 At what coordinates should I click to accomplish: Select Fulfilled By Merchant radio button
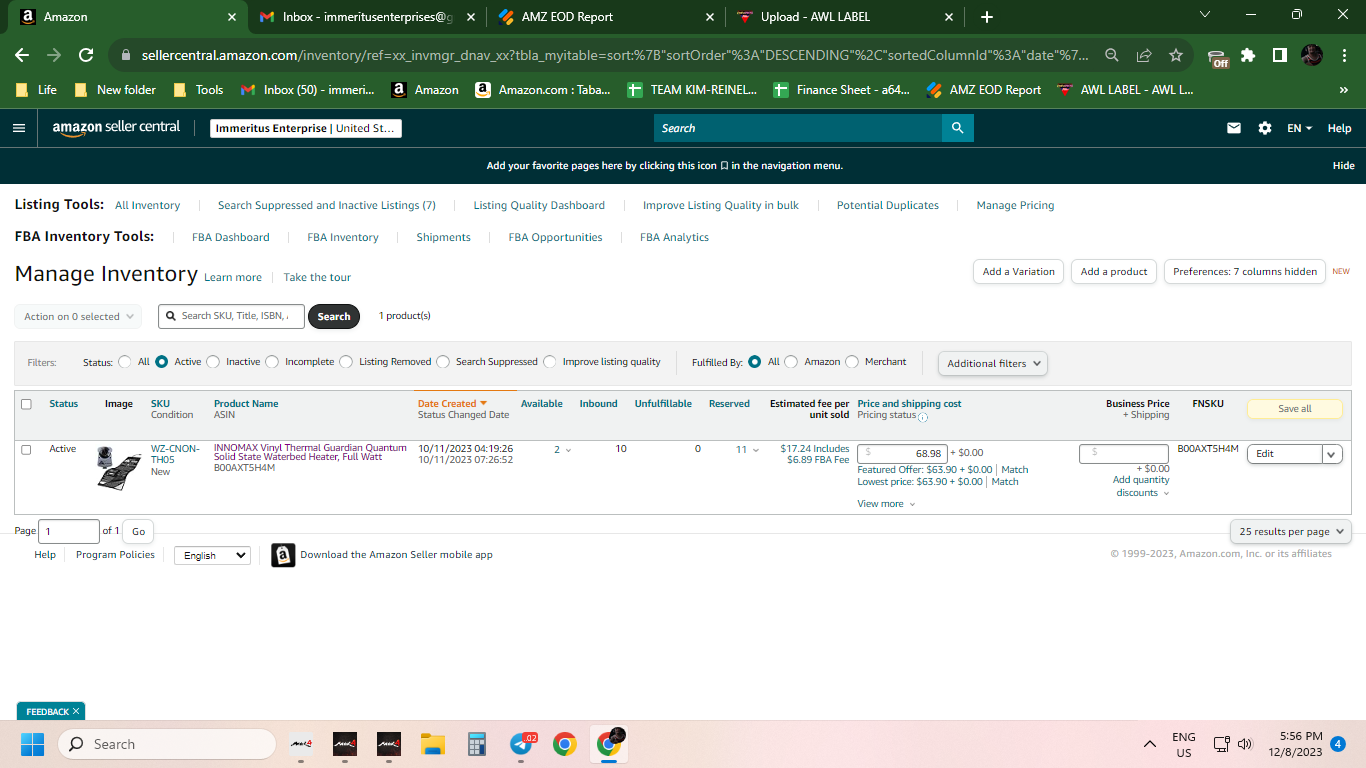[852, 362]
